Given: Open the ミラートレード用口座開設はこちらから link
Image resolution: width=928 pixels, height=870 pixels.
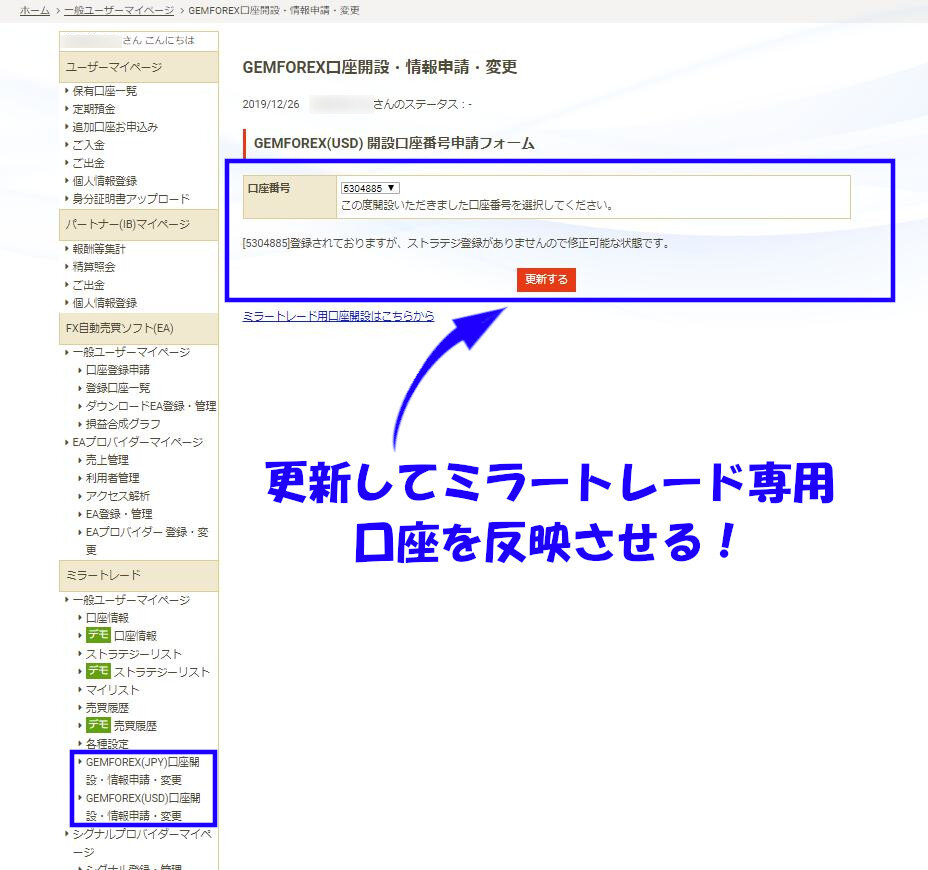Looking at the screenshot, I should click(x=338, y=316).
